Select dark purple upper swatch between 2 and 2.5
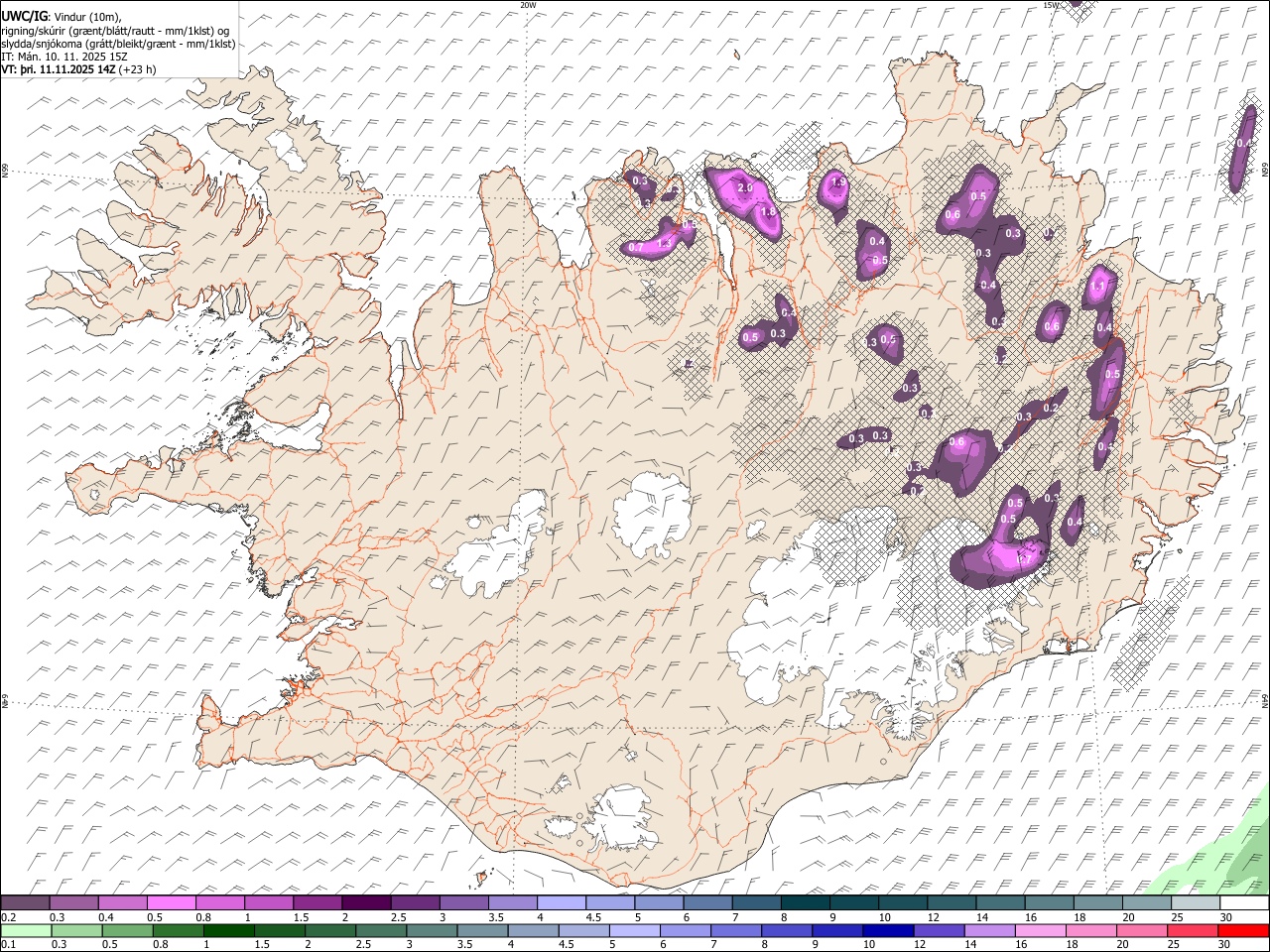The width and height of the screenshot is (1270, 952). pos(366,902)
